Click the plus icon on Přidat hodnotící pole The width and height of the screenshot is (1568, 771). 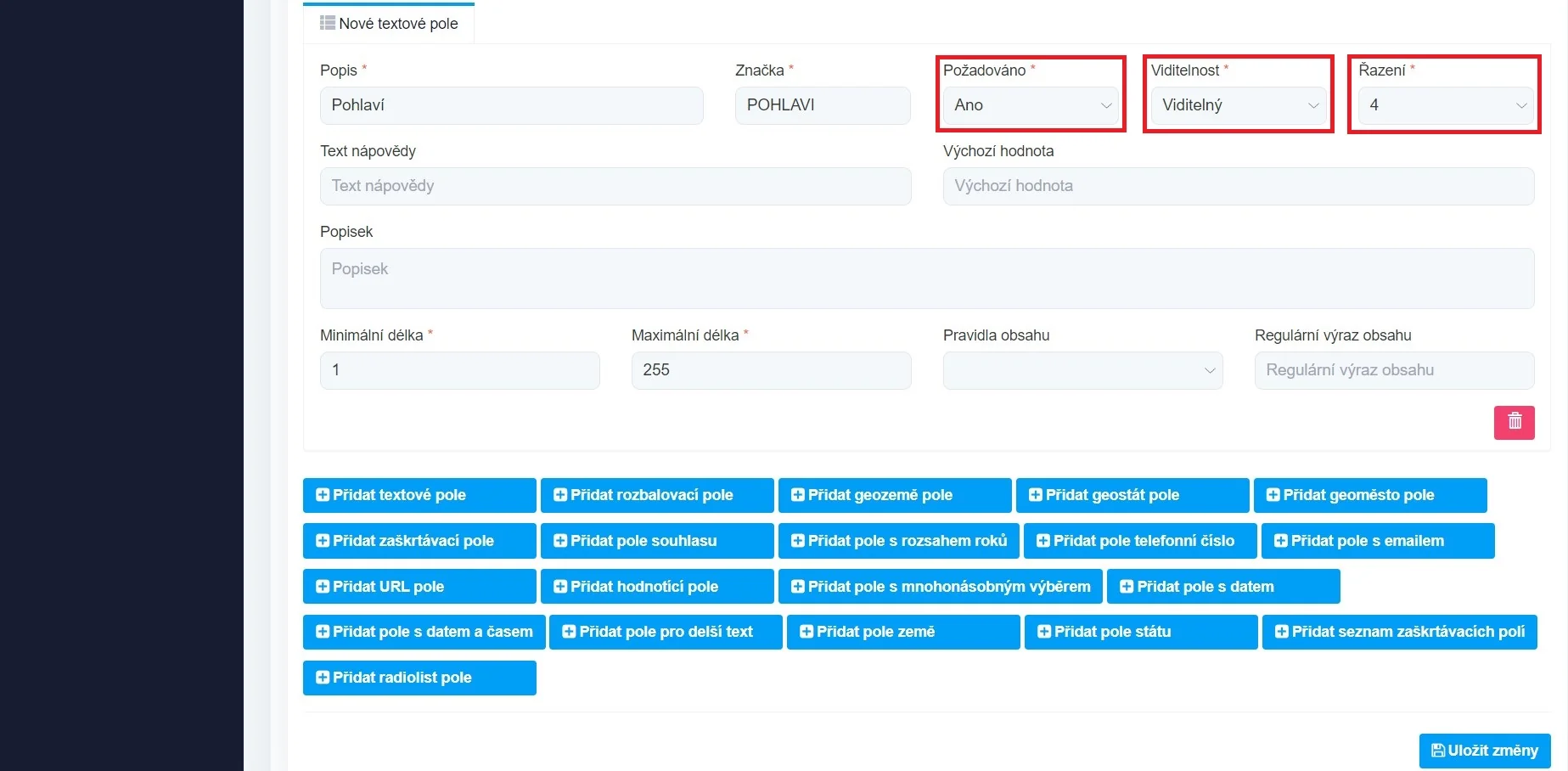pos(560,587)
